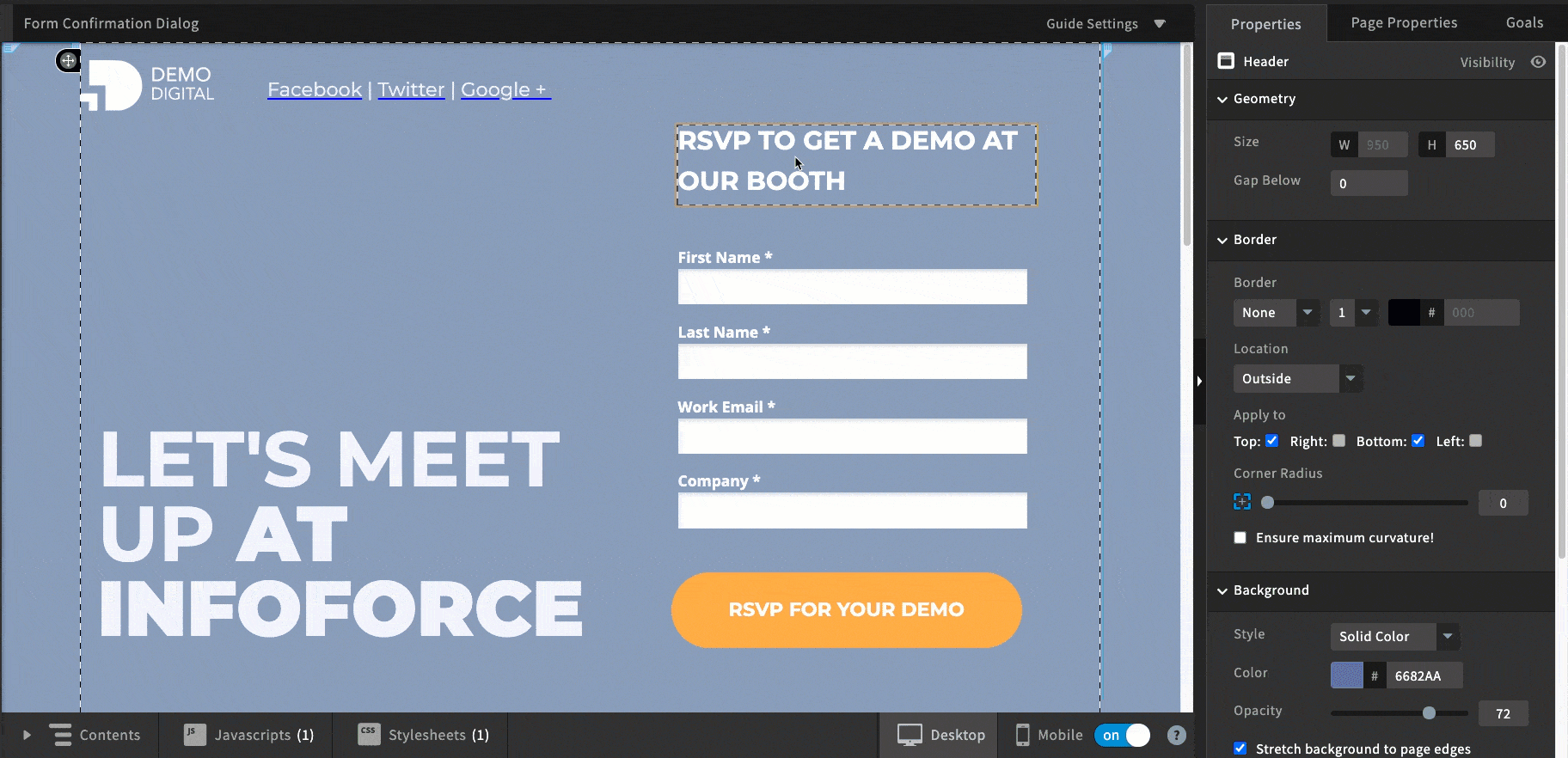Enable Ensure maximum curvature checkbox

pos(1240,538)
